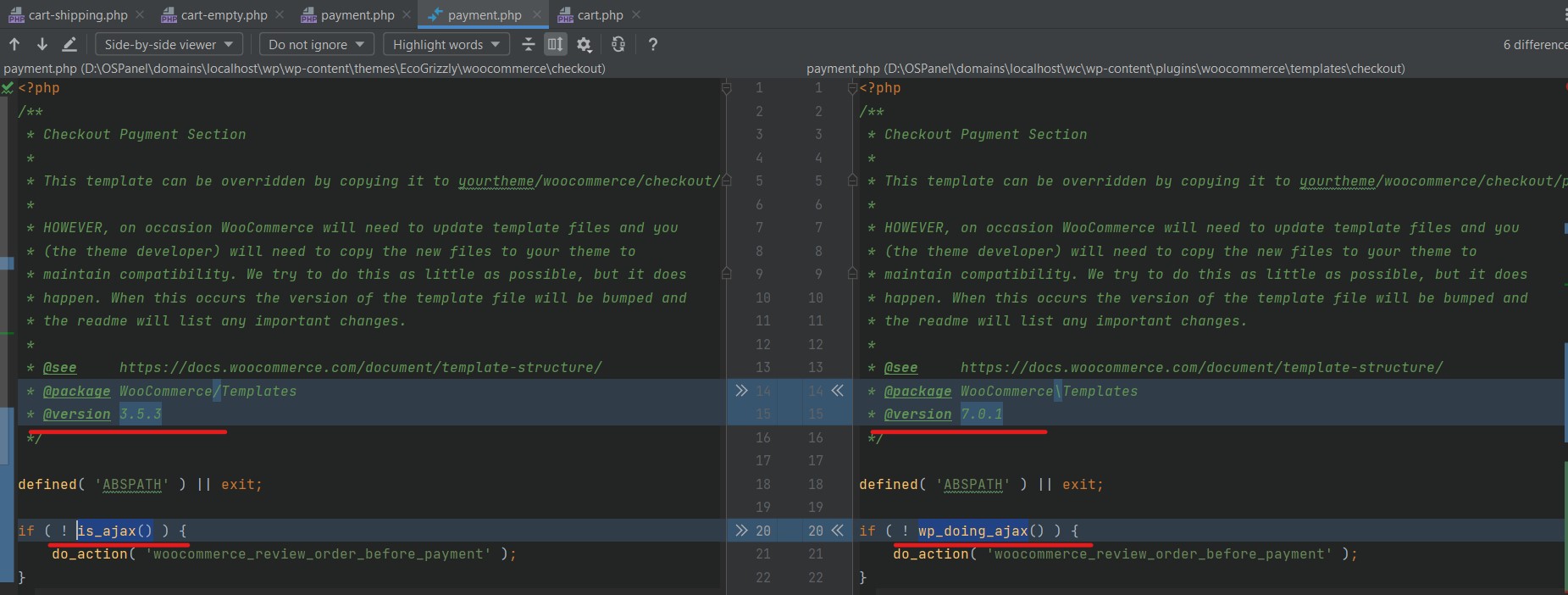Click diff arrows icon on active payment.php tab

435,14
